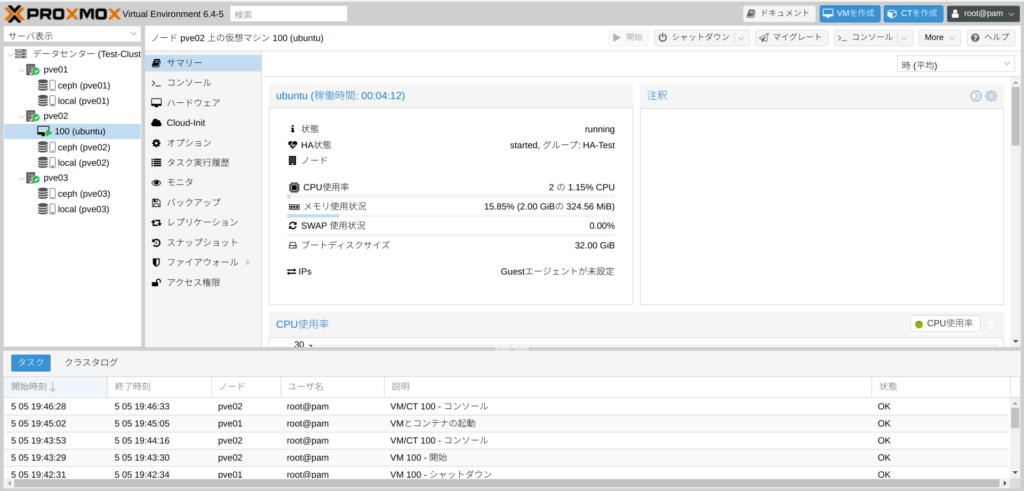This screenshot has width=1024, height=491.
Task: Click ヘルプ help button
Action: point(991,38)
